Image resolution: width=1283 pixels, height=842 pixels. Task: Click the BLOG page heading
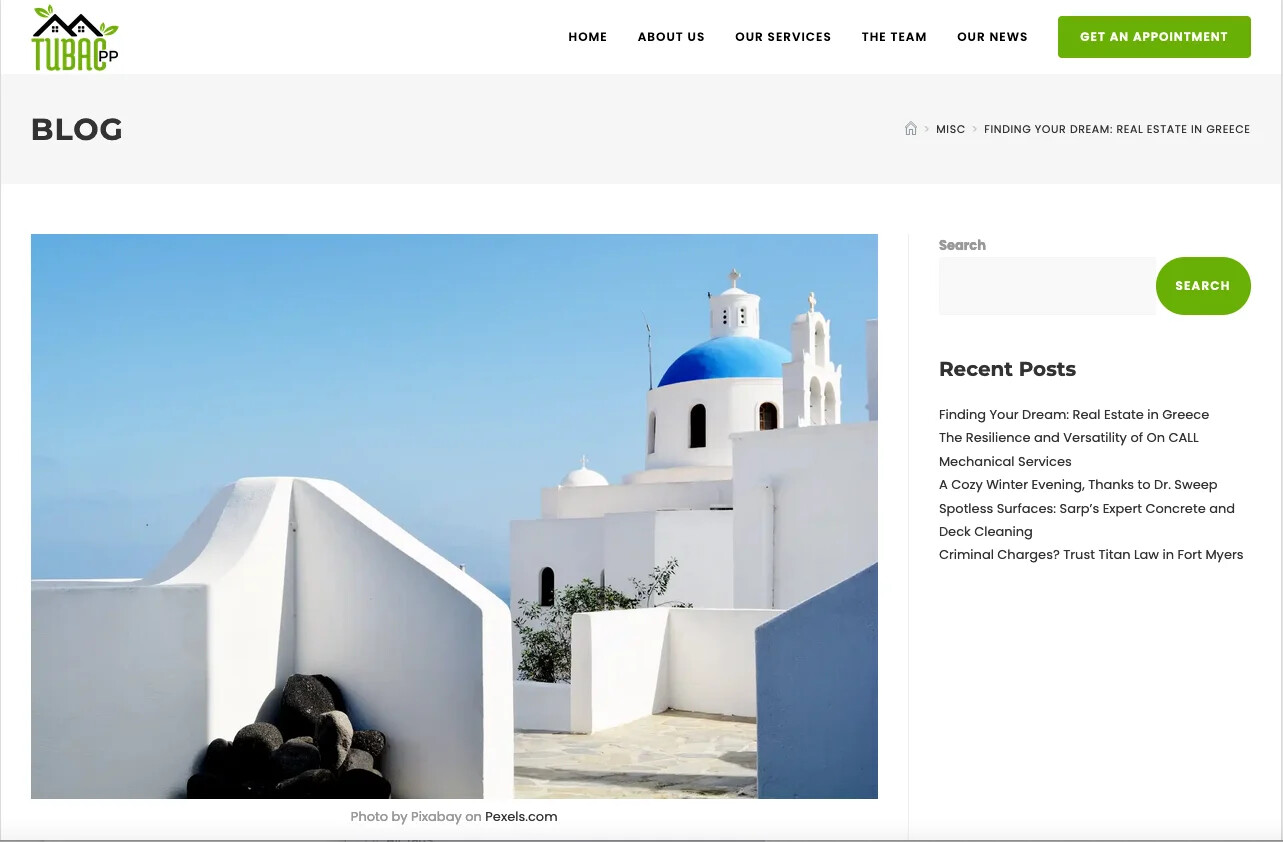[x=77, y=130]
